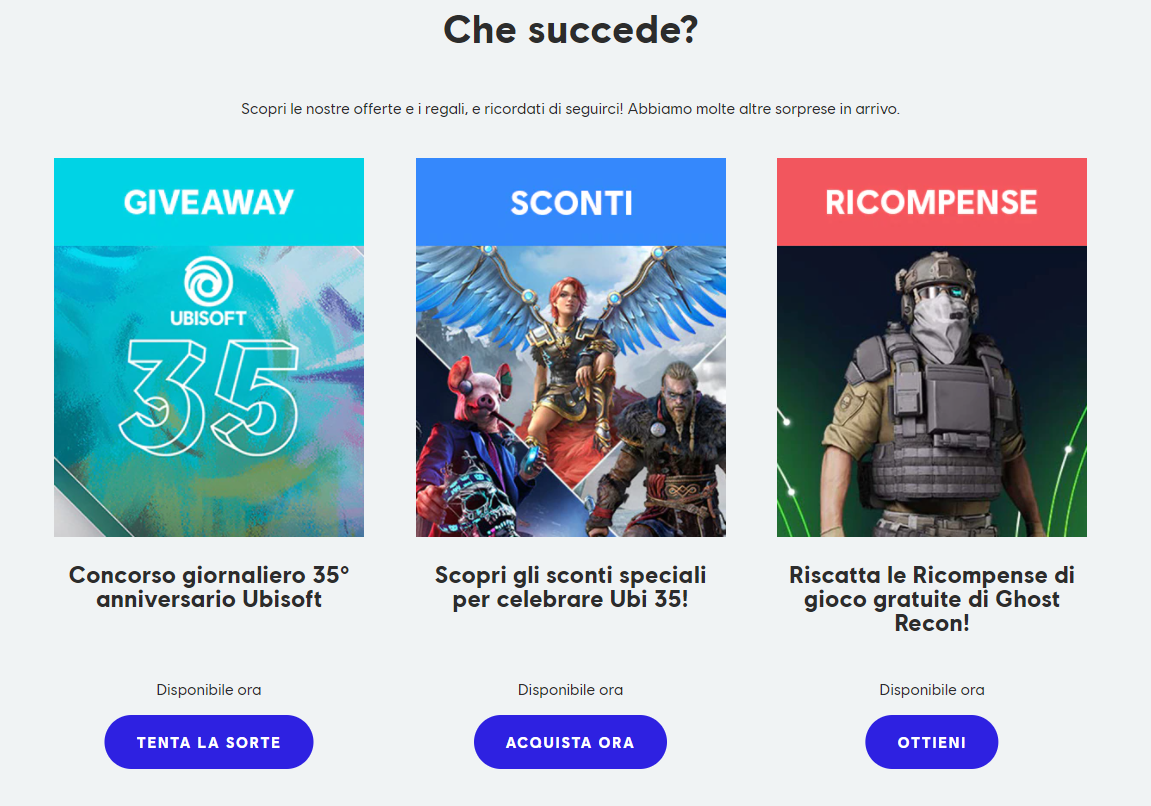The height and width of the screenshot is (806, 1151).
Task: Open the Sconti games artwork image
Action: tap(570, 391)
